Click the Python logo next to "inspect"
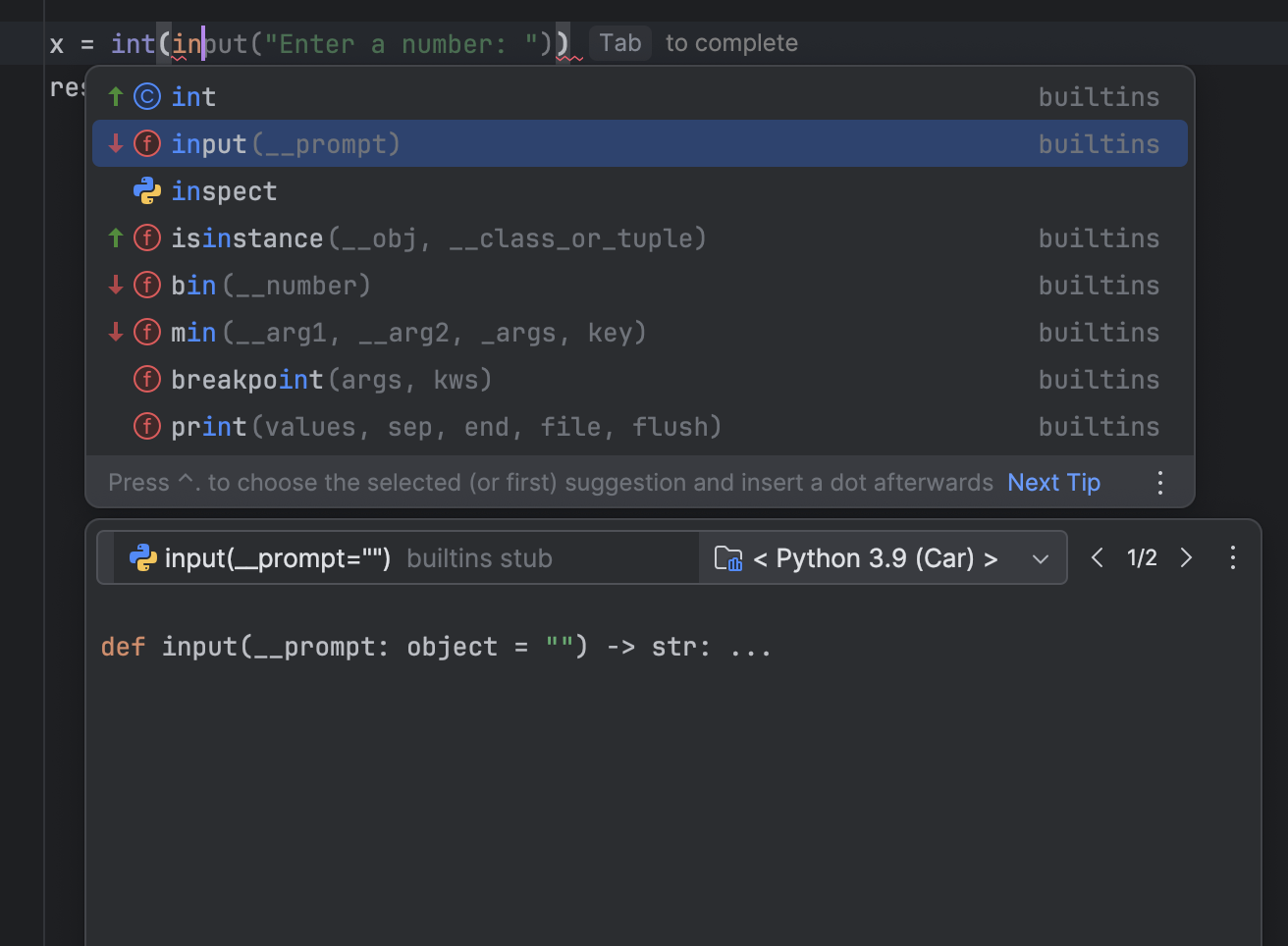The image size is (1288, 946). click(x=145, y=190)
